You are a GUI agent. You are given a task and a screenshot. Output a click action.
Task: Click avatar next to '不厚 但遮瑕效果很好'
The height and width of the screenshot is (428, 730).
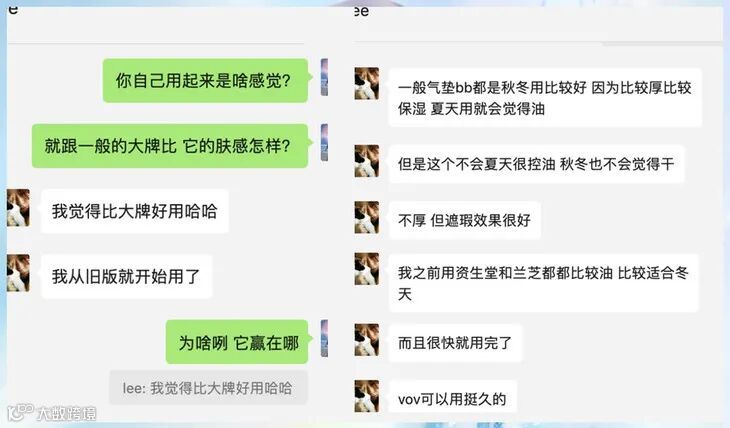367,217
